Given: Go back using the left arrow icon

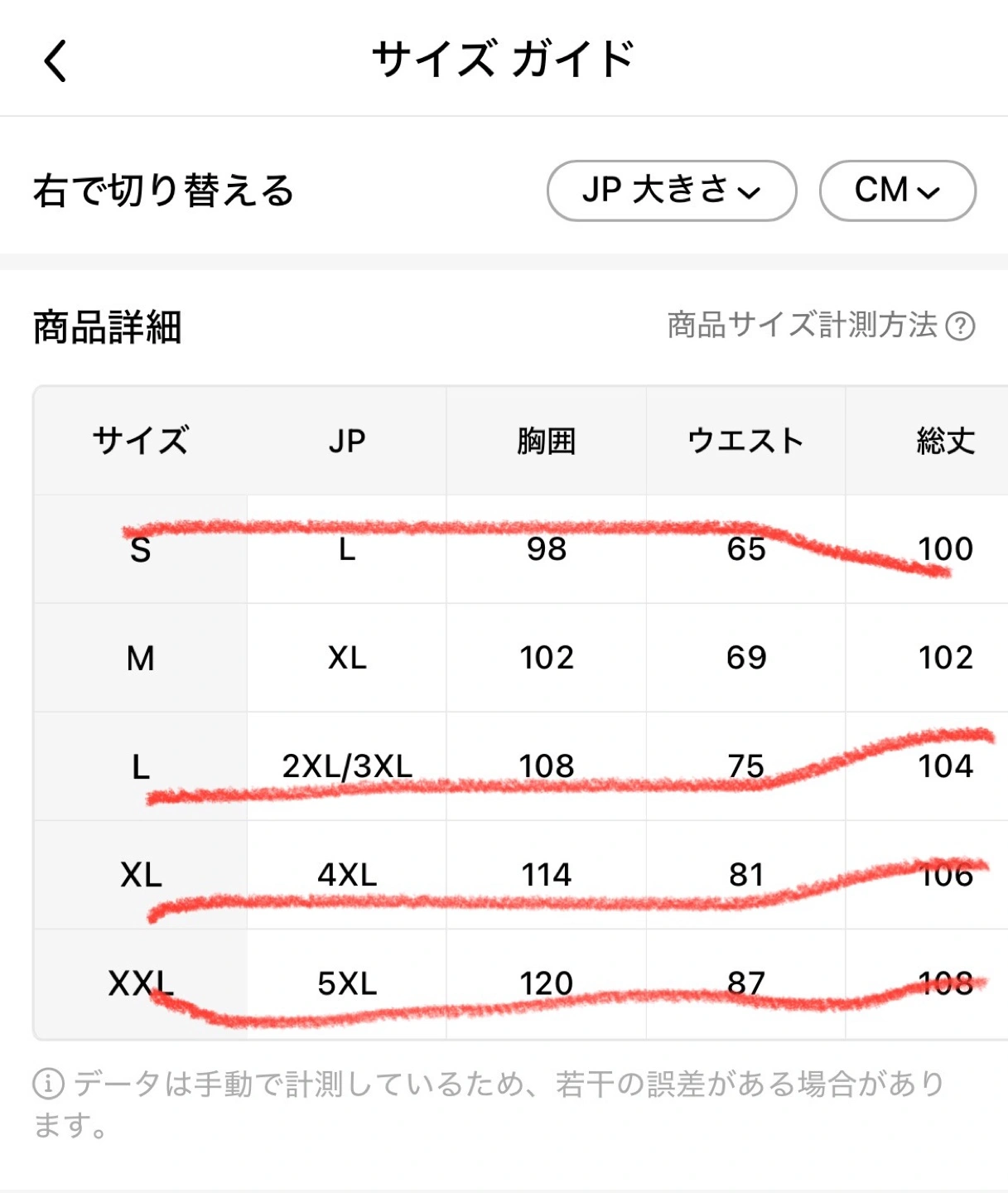Looking at the screenshot, I should point(55,60).
